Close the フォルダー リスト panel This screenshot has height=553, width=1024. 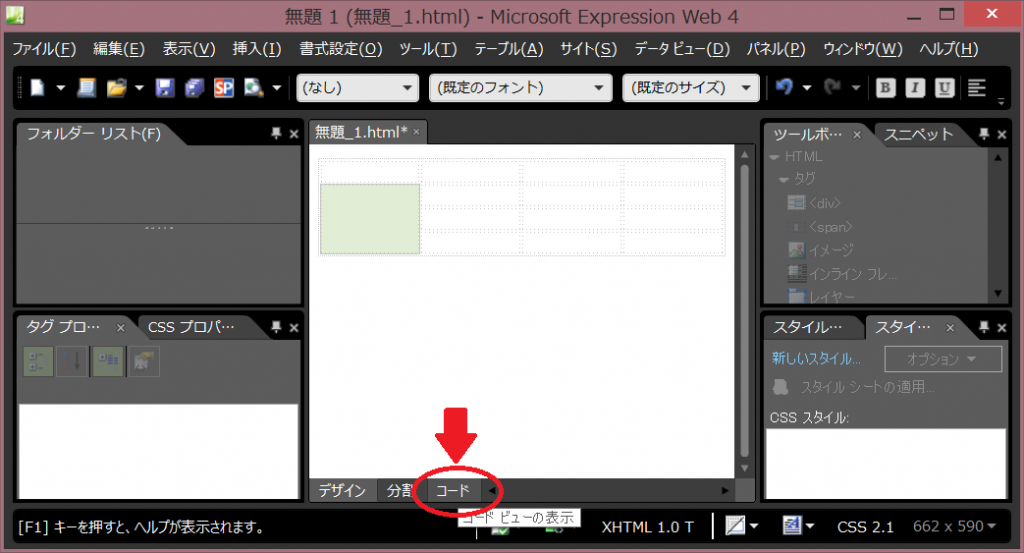(294, 134)
